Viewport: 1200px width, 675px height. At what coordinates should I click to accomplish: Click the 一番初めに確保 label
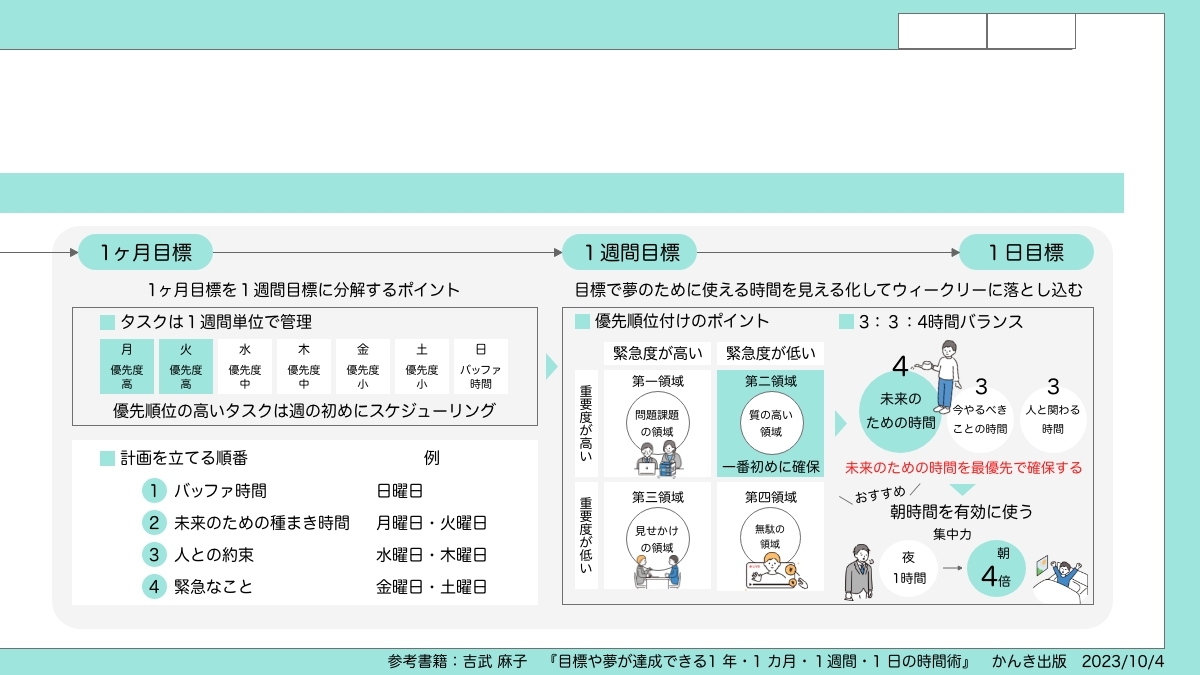tap(772, 466)
